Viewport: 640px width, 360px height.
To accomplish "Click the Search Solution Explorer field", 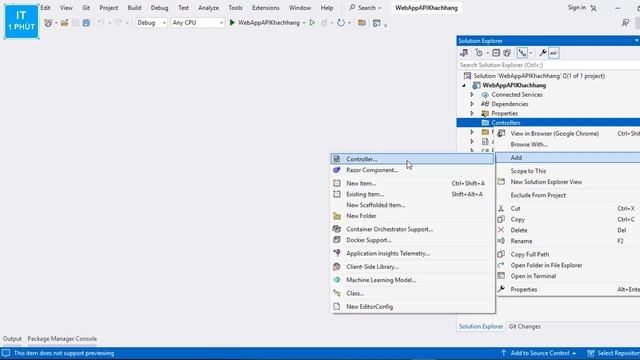I will point(548,65).
